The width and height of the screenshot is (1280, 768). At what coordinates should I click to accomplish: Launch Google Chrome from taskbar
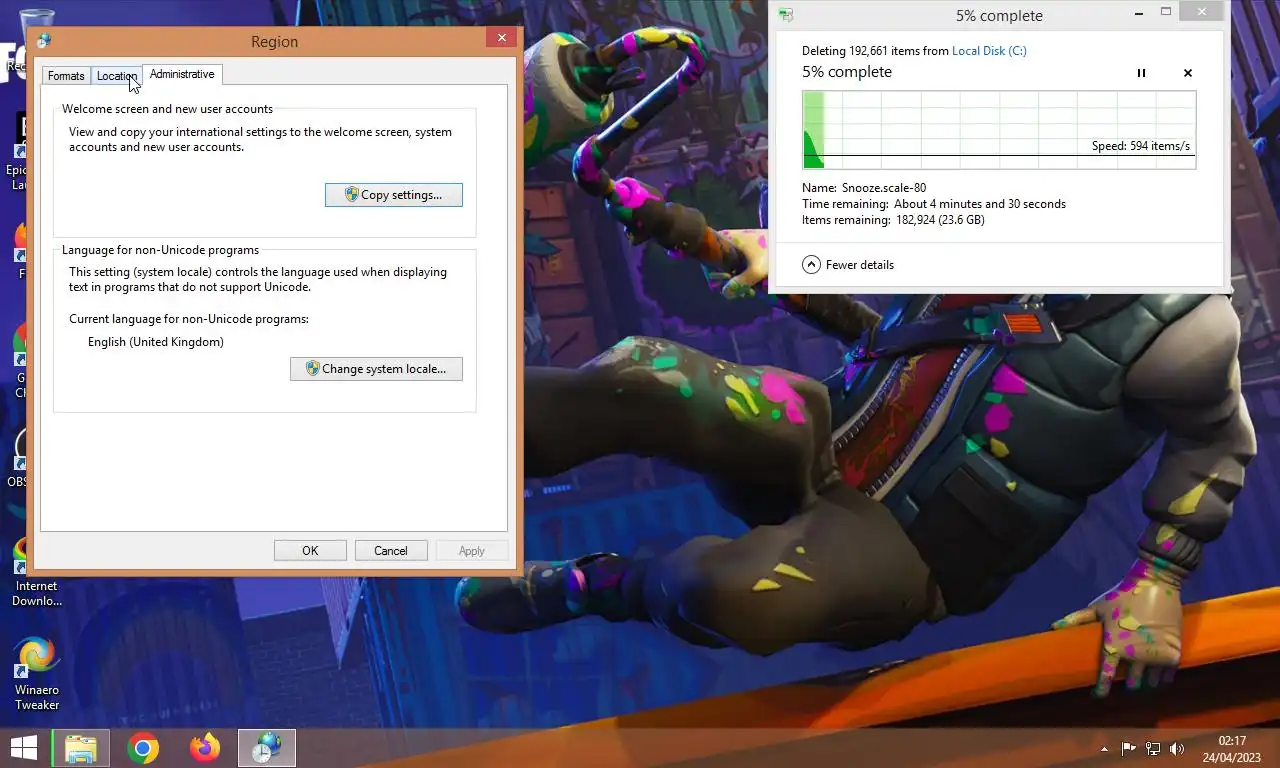143,748
